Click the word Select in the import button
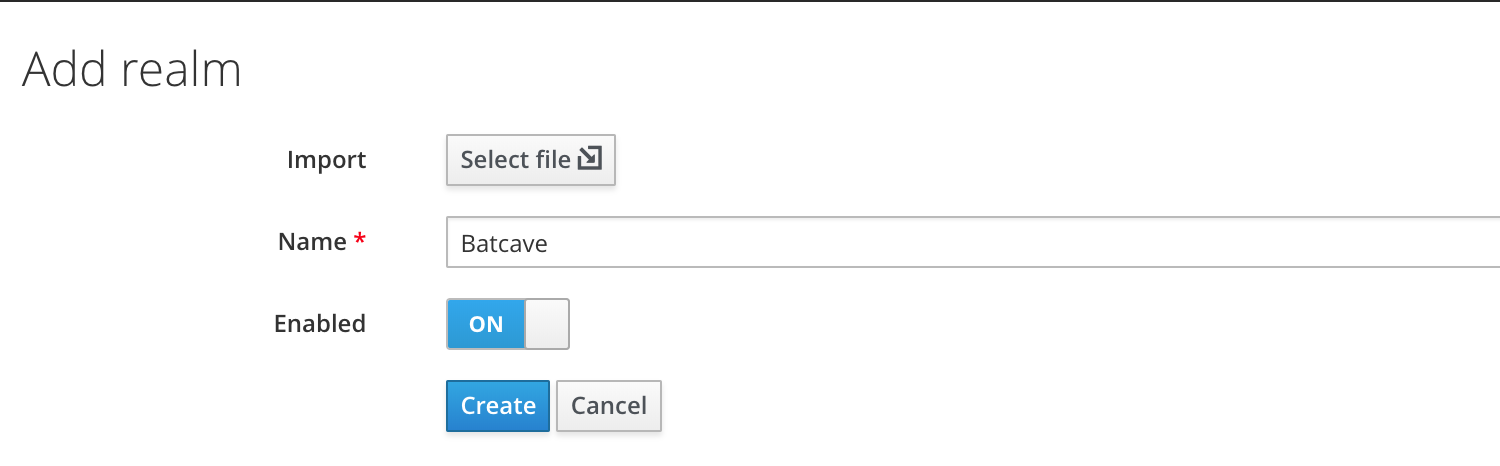The image size is (1500, 466). 493,160
